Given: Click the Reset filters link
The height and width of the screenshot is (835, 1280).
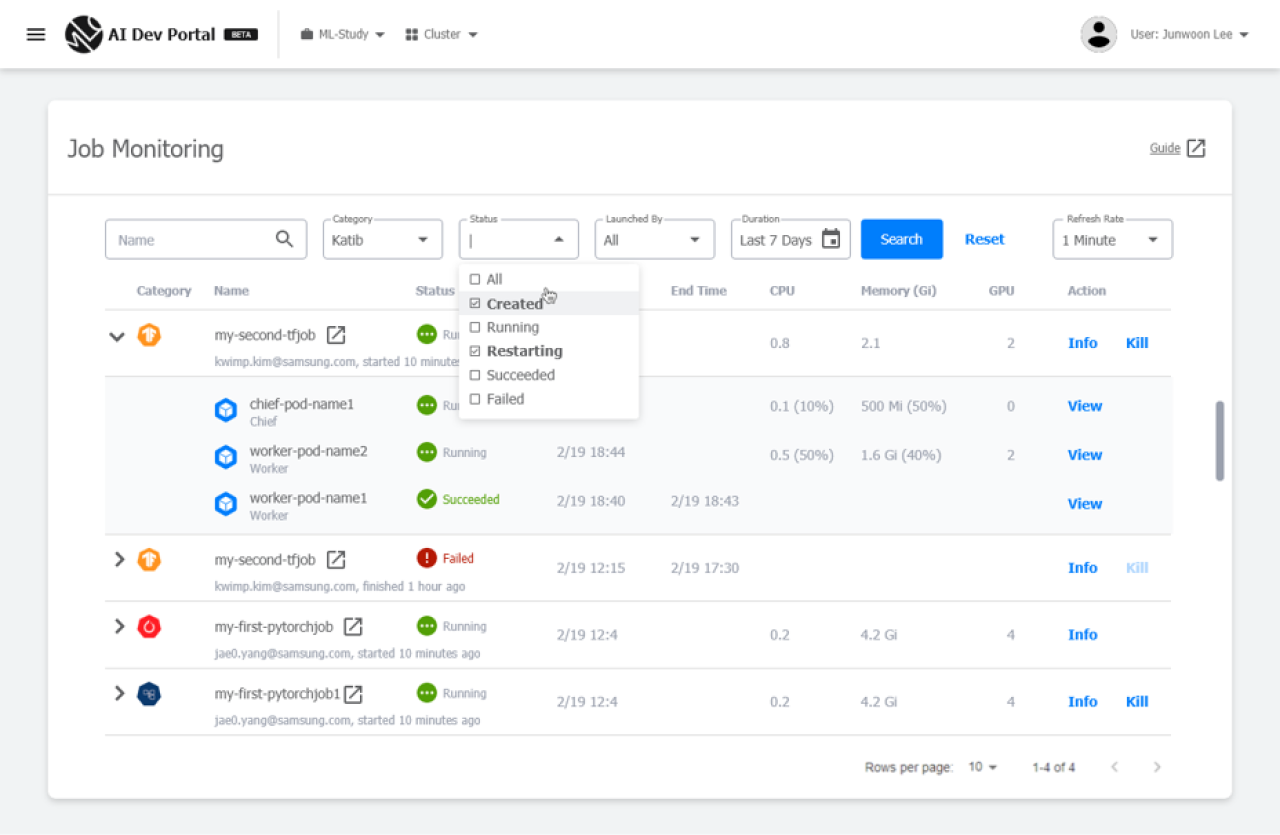Looking at the screenshot, I should coord(984,239).
